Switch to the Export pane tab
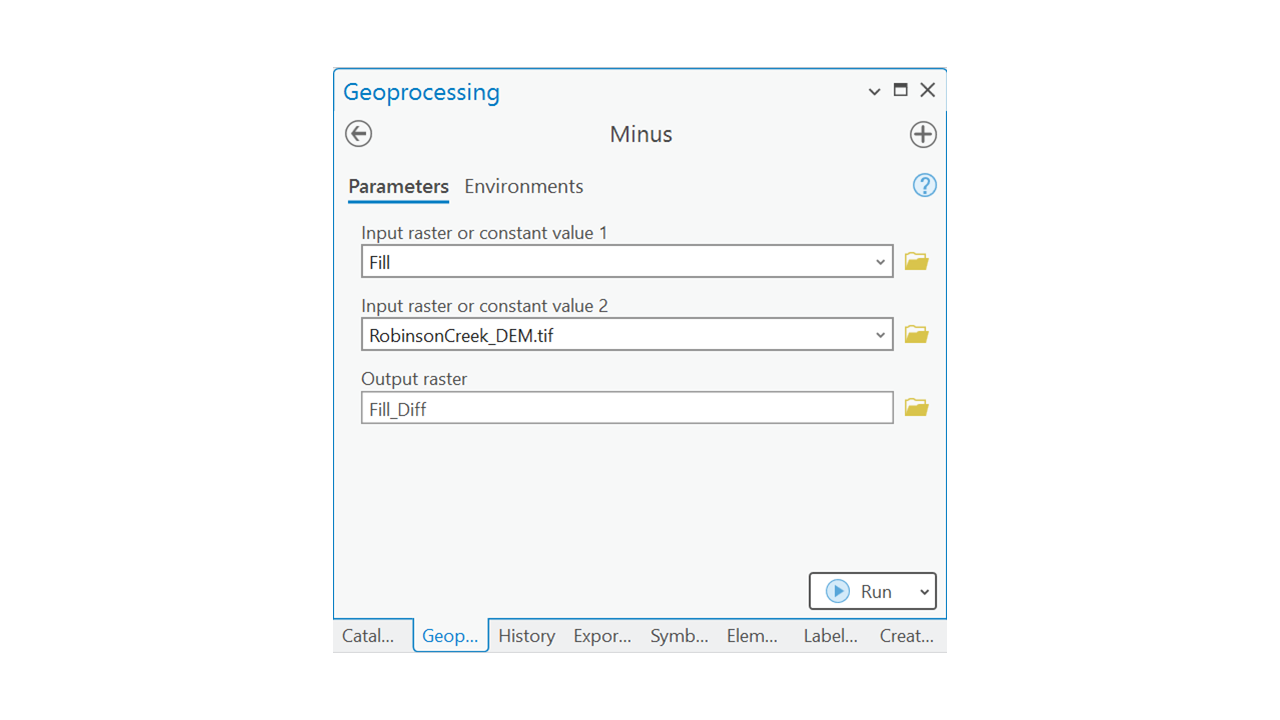The width and height of the screenshot is (1280, 720). (x=602, y=636)
